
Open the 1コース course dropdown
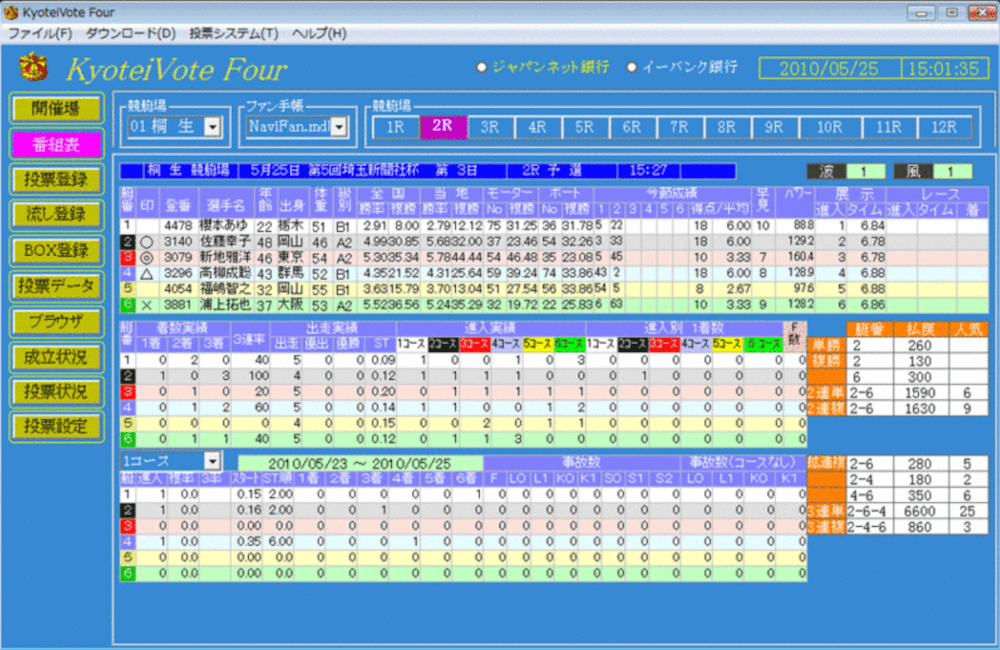click(x=212, y=461)
